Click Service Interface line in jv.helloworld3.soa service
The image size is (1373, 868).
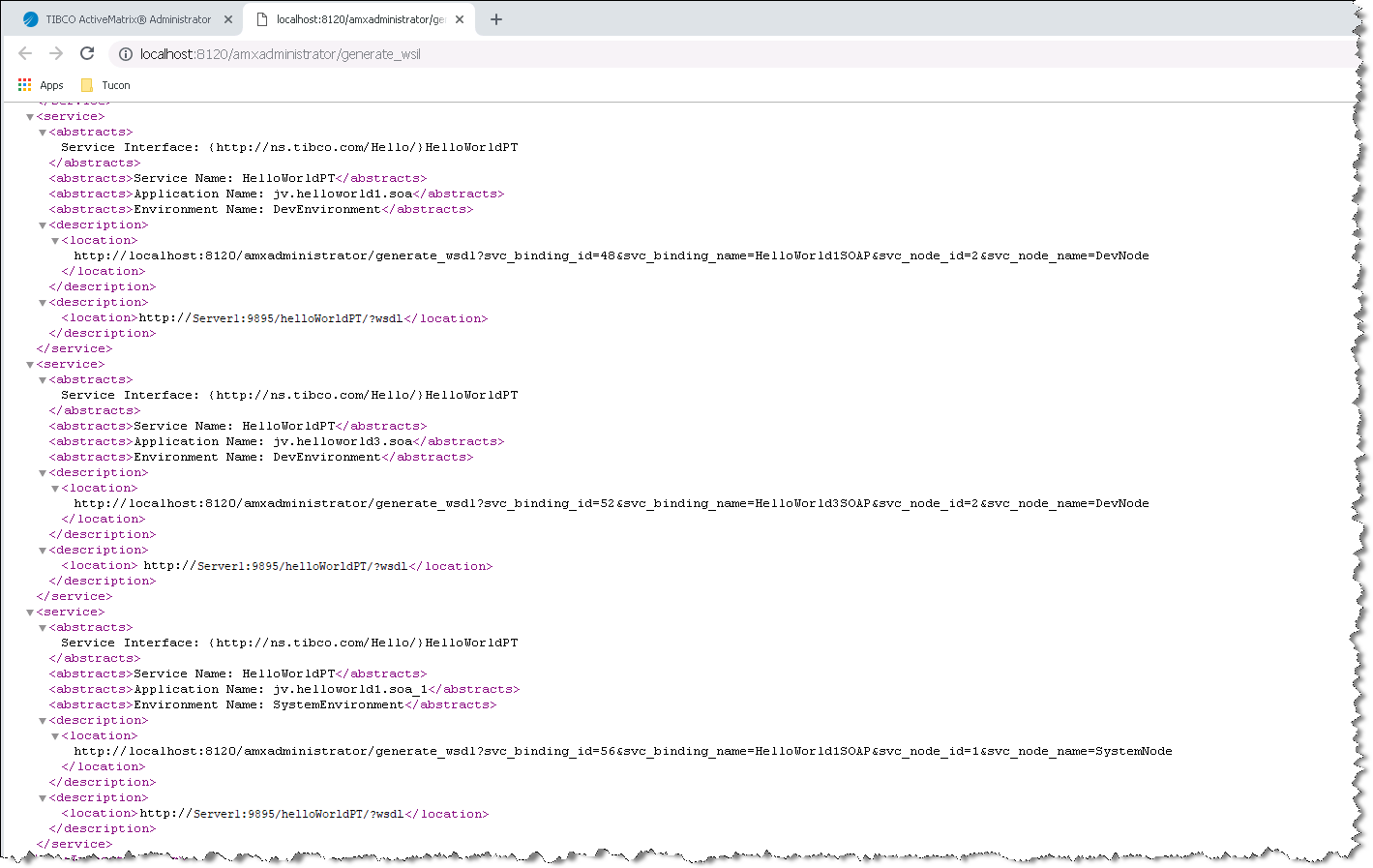(x=289, y=395)
